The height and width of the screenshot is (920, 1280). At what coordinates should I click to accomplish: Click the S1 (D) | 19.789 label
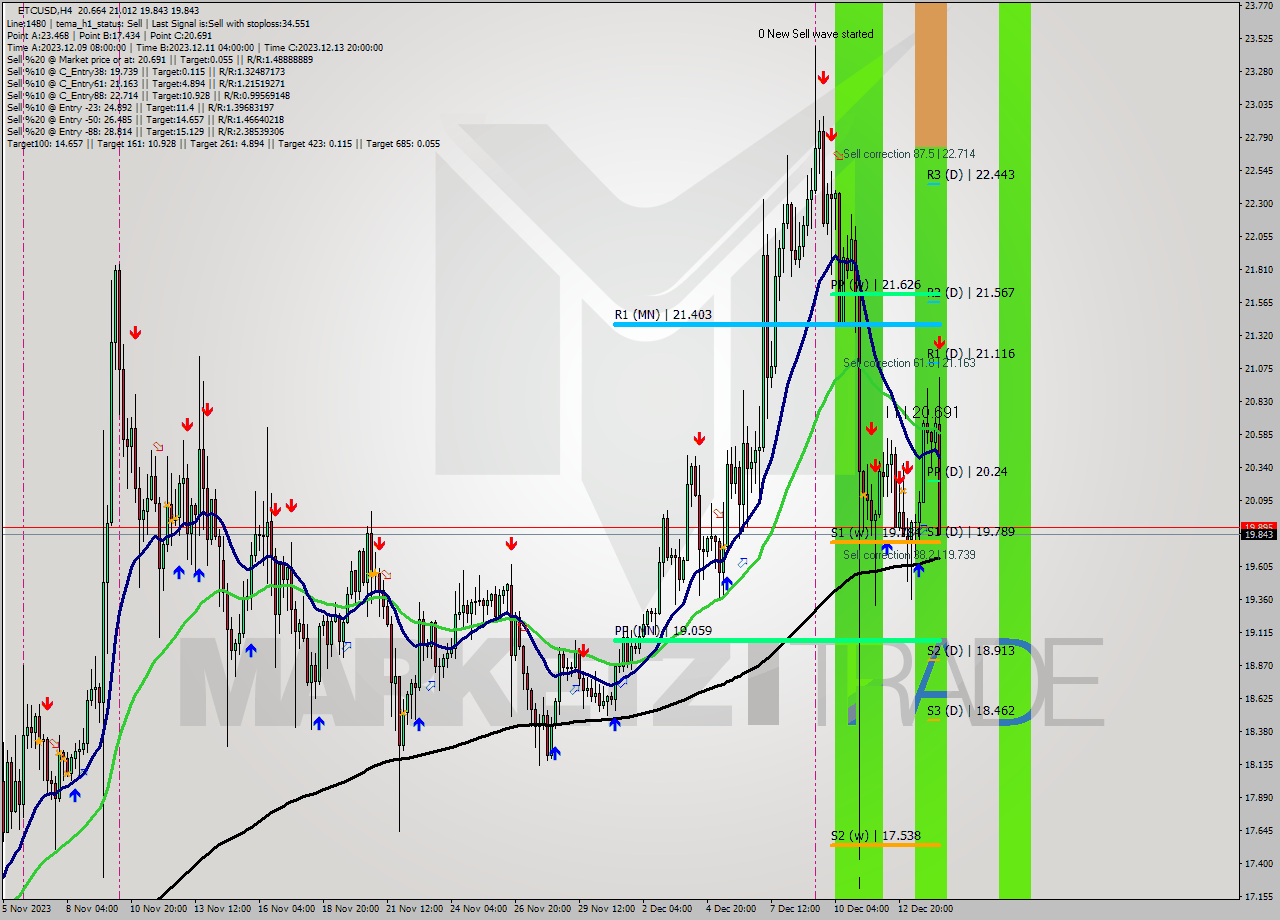(970, 532)
